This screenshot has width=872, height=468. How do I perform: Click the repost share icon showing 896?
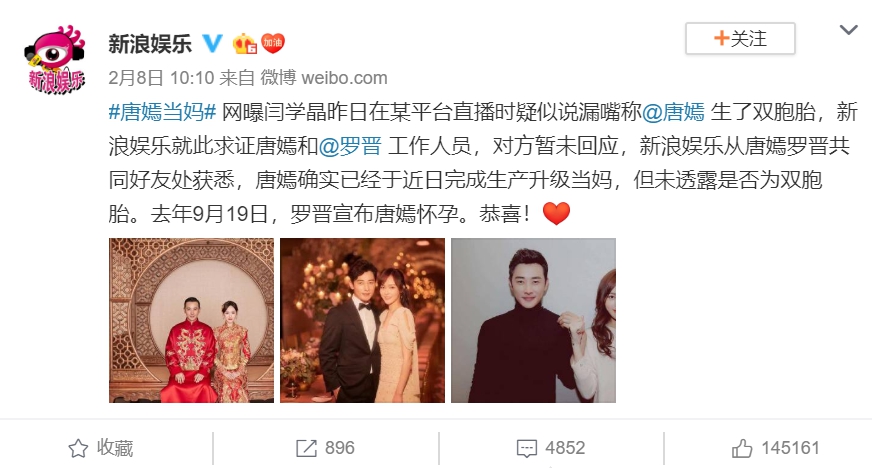(x=306, y=448)
